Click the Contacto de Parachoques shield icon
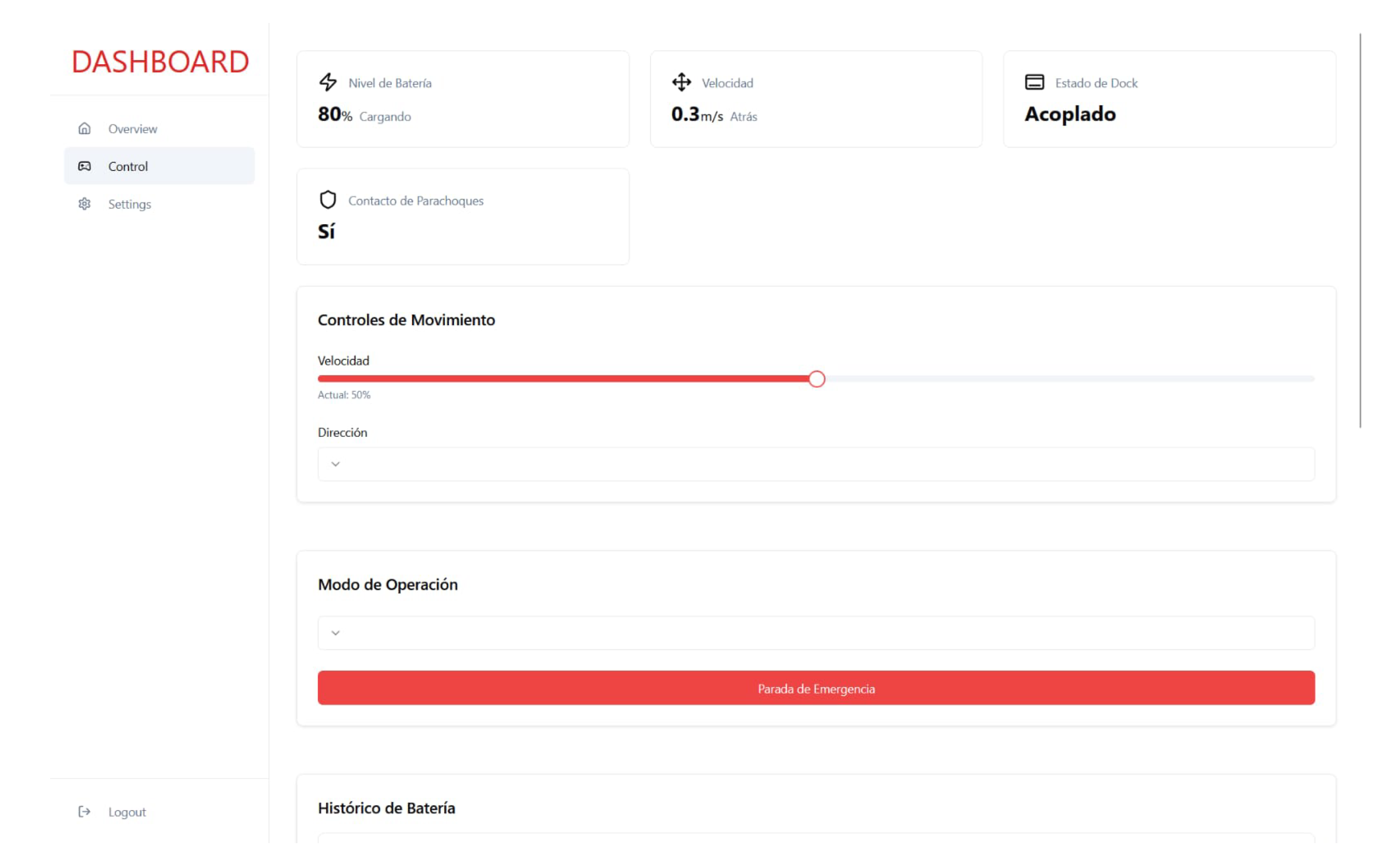The image size is (1384, 868). click(328, 200)
